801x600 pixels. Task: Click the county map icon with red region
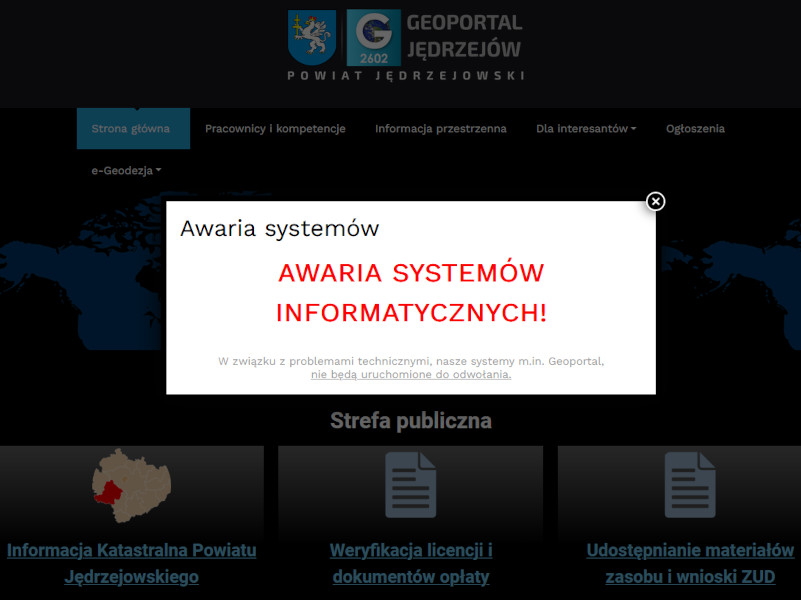coord(131,486)
